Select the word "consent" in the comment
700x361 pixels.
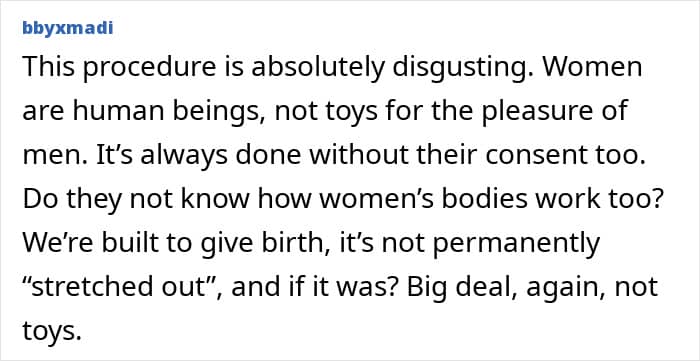pos(531,155)
